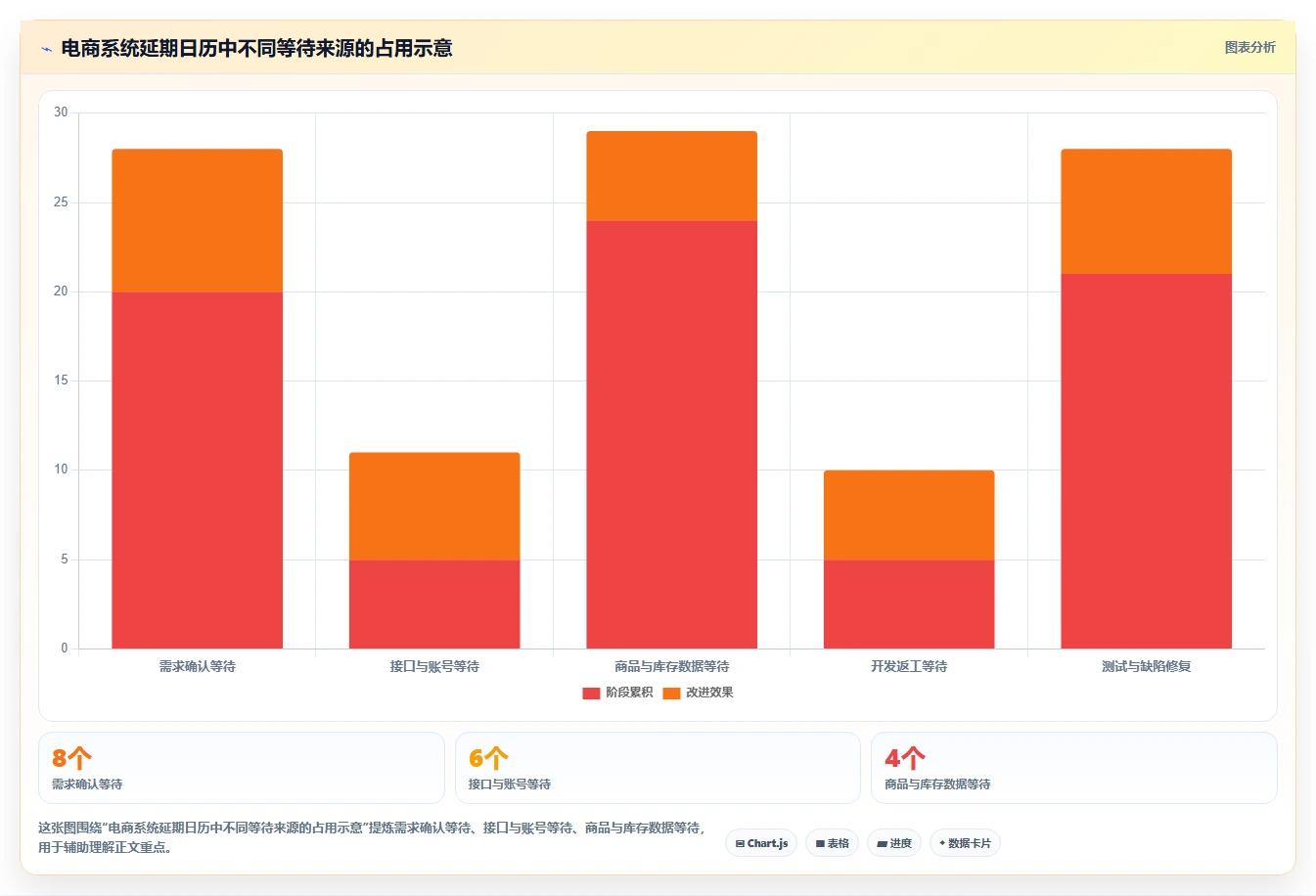Select the Chart.js tag chip
This screenshot has height=896, width=1316.
[761, 843]
